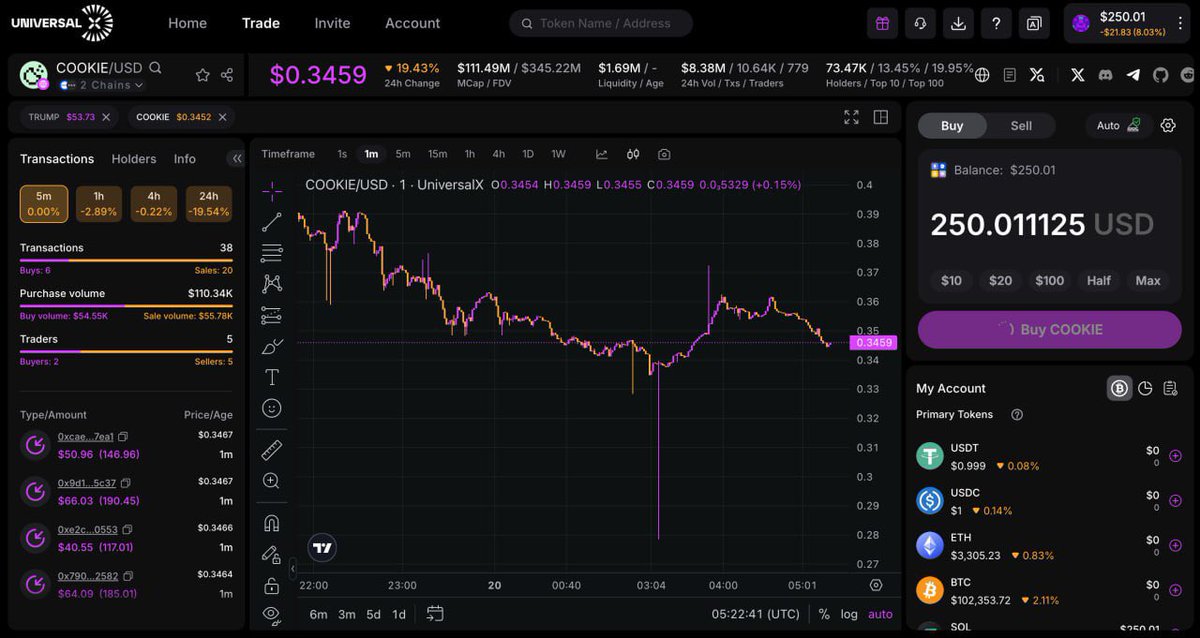Open the Holders tab

(x=133, y=158)
